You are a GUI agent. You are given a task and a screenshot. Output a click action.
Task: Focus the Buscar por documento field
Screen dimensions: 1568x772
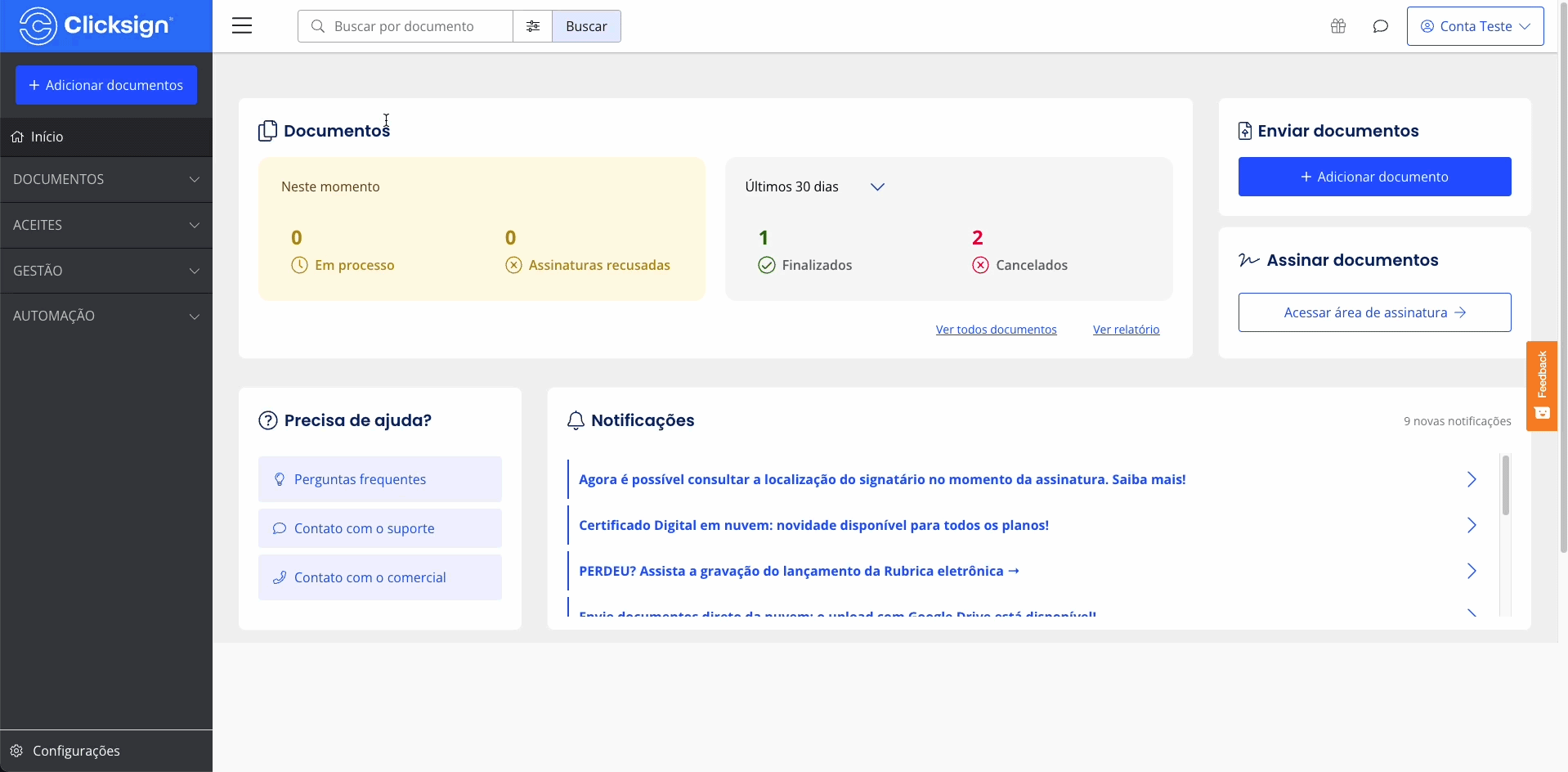pyautogui.click(x=405, y=26)
